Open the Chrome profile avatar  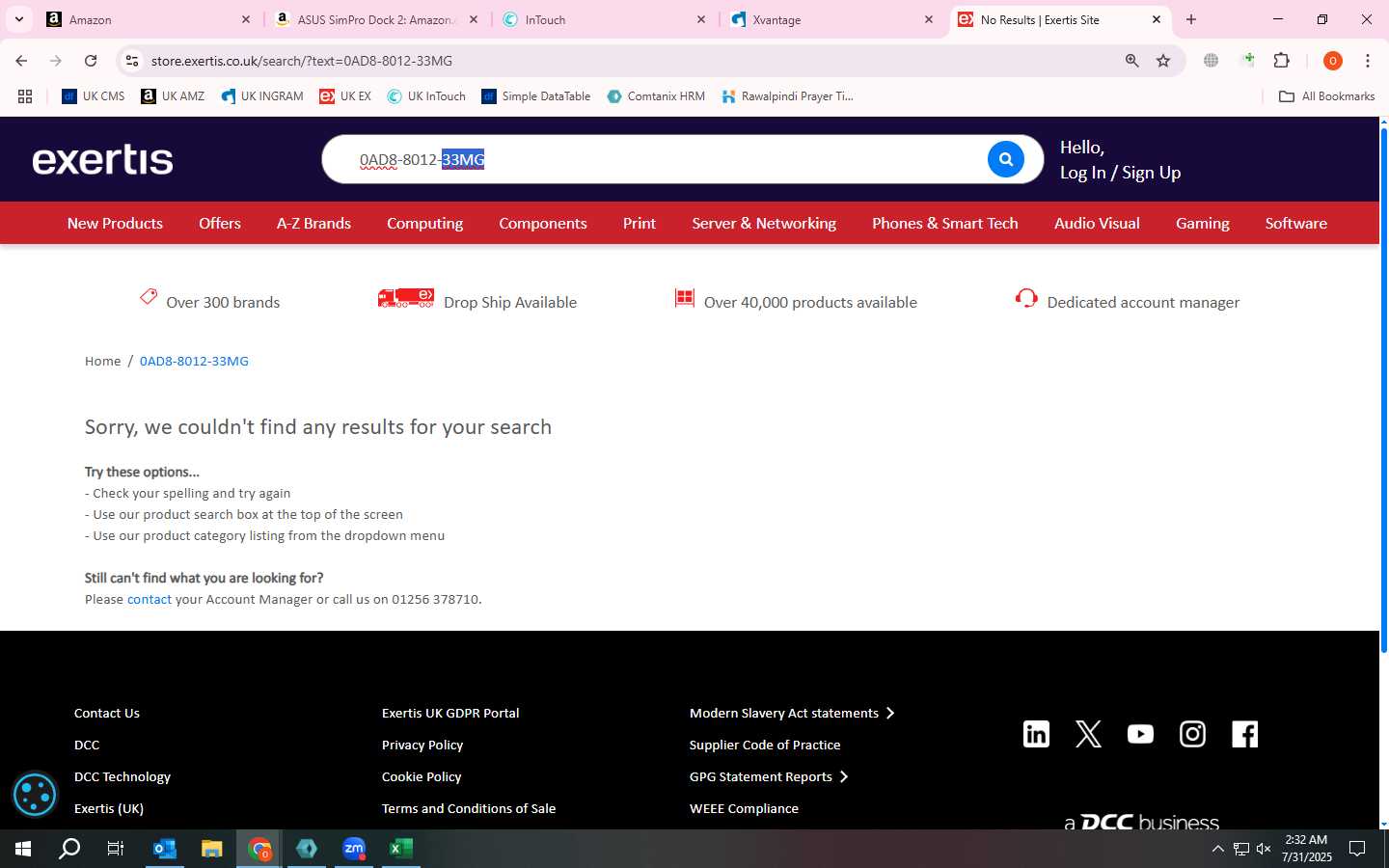tap(1332, 61)
